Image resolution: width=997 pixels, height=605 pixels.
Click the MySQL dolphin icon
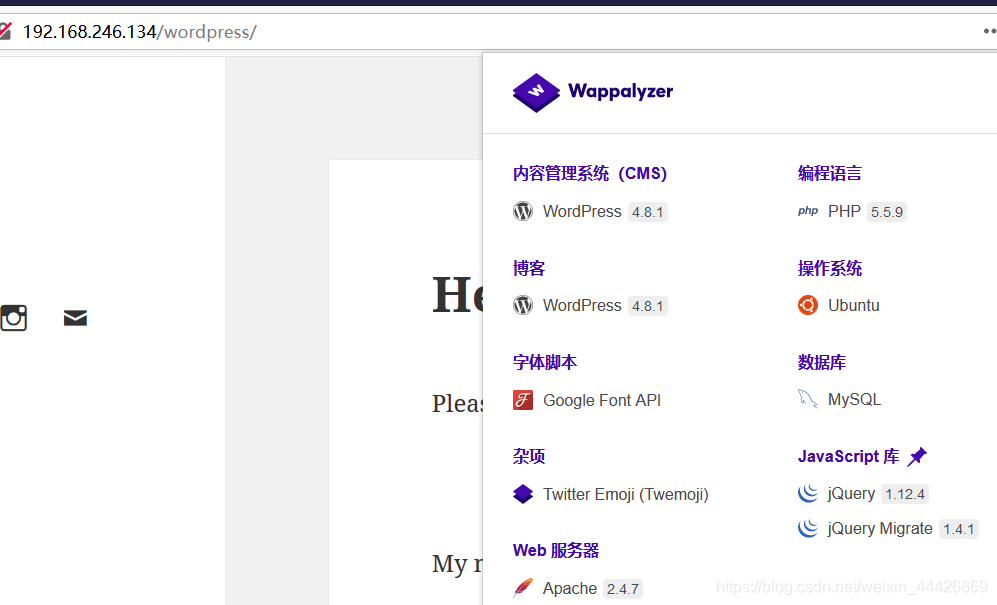pyautogui.click(x=808, y=400)
